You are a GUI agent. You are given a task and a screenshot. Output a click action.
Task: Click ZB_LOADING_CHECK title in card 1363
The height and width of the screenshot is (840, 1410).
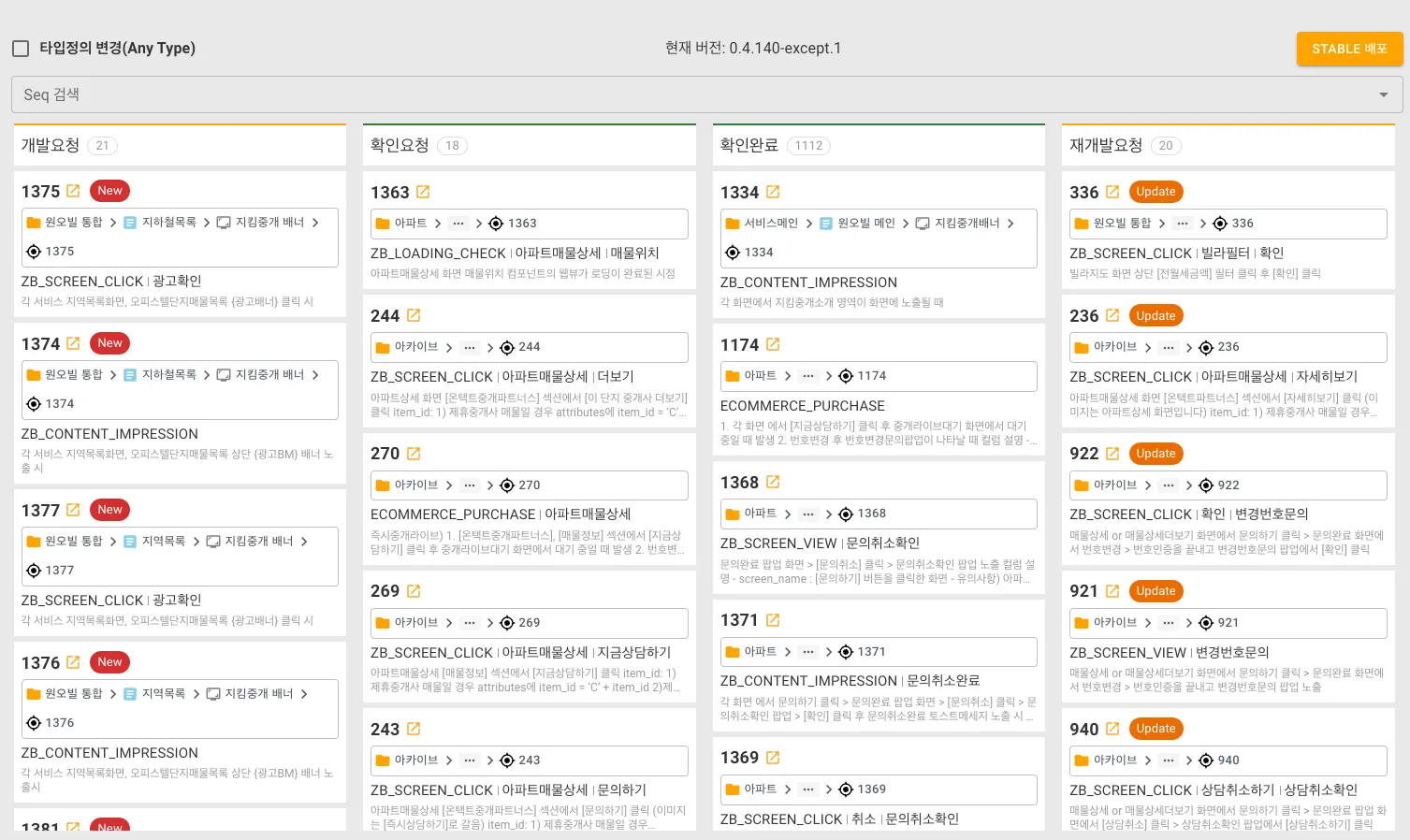[438, 253]
